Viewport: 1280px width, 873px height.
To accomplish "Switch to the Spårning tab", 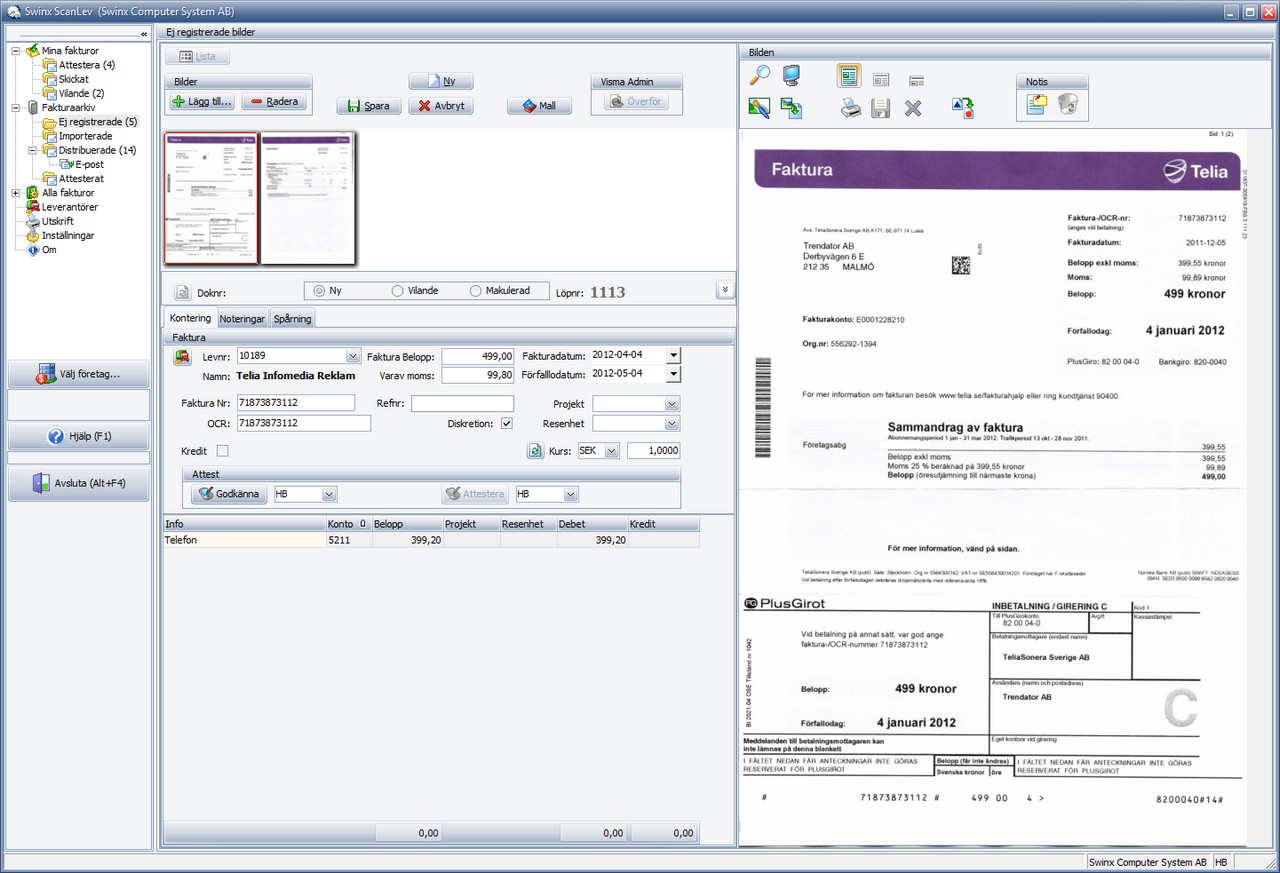I will coord(292,319).
